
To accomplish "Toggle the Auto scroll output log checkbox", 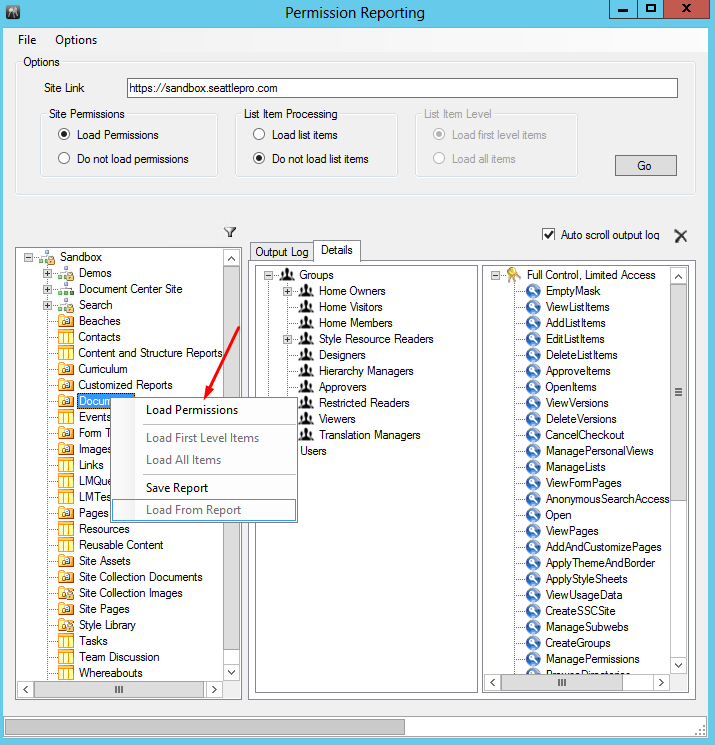I will [x=548, y=234].
